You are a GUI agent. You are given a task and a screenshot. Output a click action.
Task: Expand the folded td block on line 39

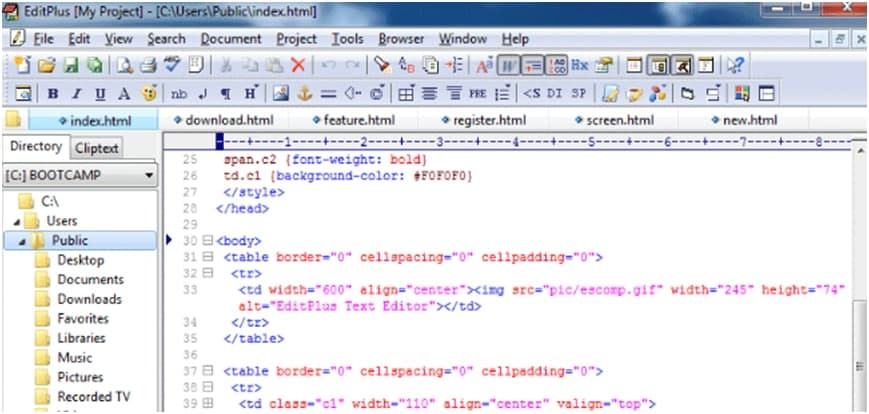pyautogui.click(x=208, y=403)
